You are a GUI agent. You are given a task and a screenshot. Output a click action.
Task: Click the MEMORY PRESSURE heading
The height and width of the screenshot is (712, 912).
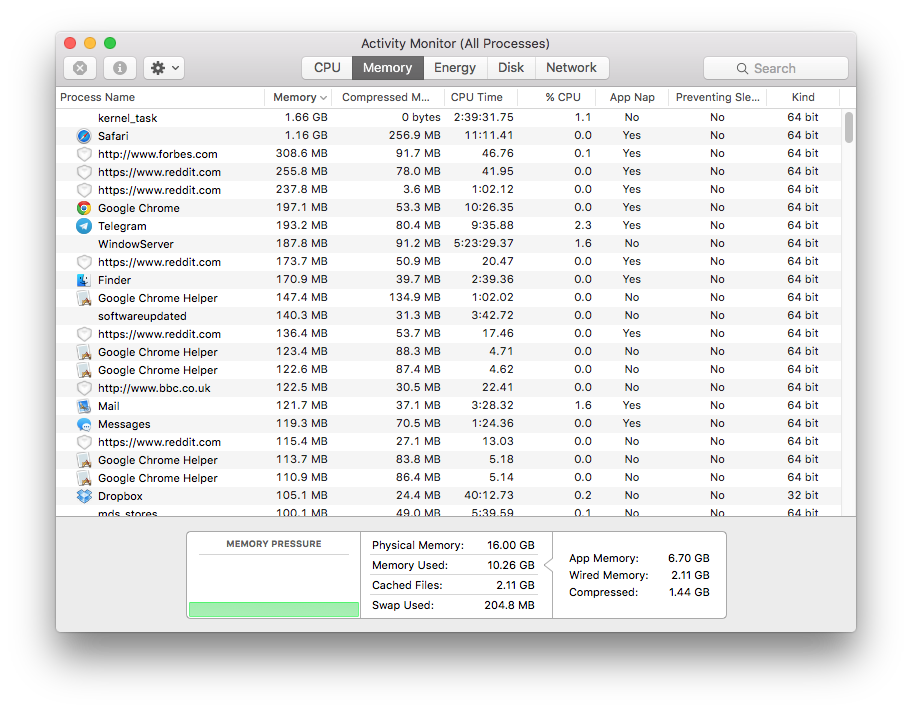point(273,544)
